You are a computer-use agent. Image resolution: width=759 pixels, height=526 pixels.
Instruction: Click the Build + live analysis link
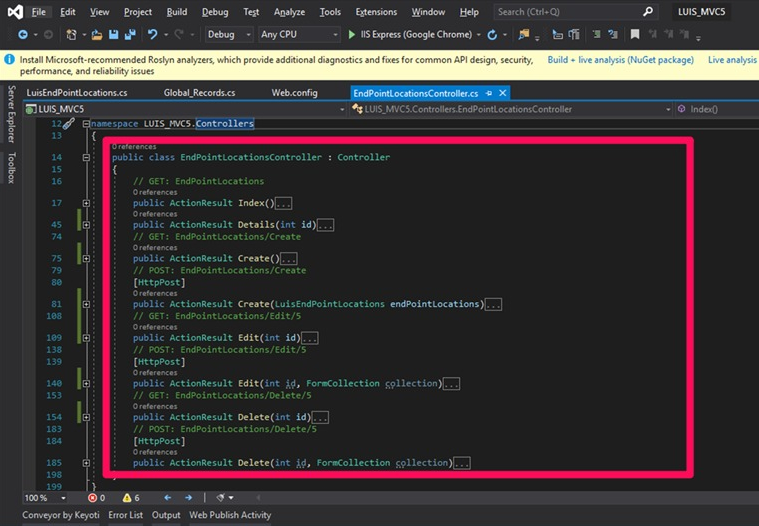click(x=620, y=60)
